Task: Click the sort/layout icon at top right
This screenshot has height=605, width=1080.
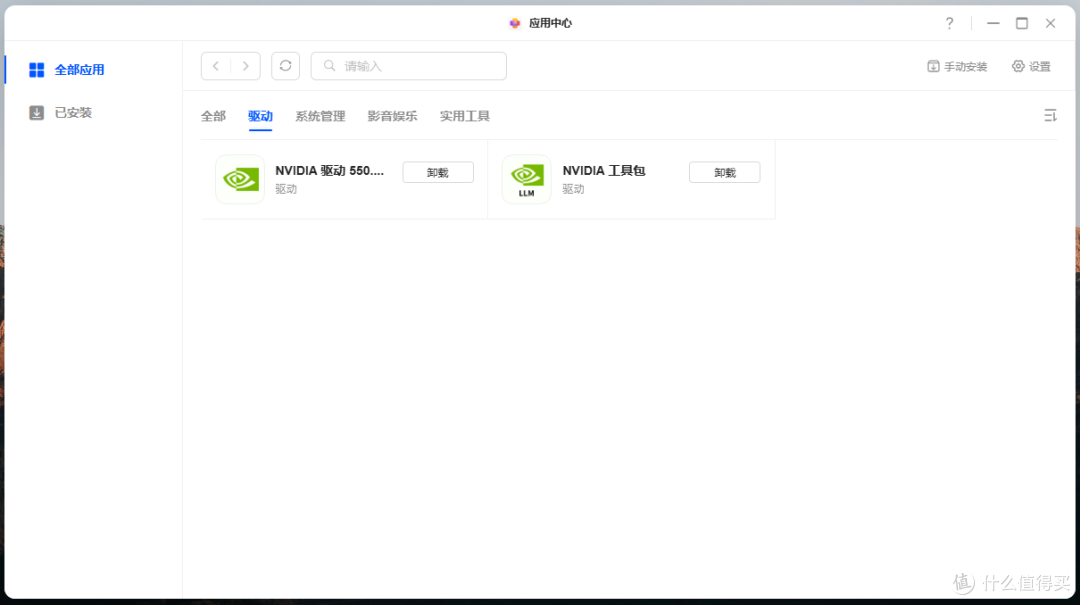Action: (x=1050, y=115)
